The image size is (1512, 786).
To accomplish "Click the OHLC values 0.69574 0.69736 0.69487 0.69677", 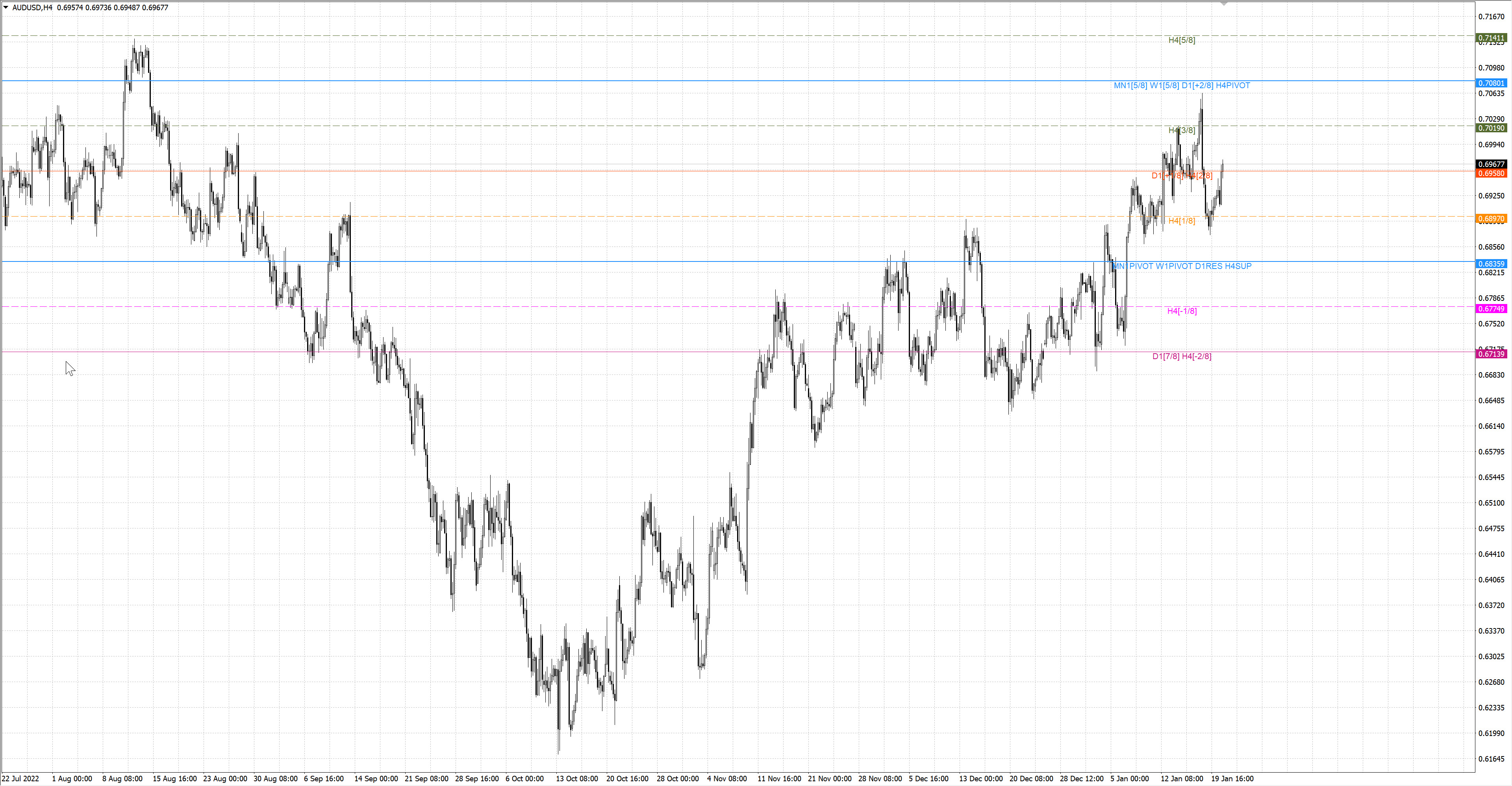I will click(x=113, y=7).
